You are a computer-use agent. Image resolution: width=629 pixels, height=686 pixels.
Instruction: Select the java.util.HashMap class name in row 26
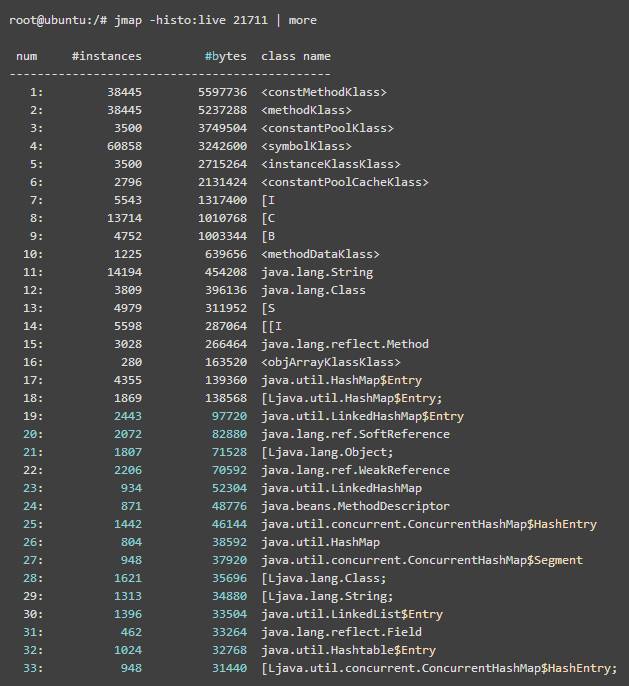point(320,542)
